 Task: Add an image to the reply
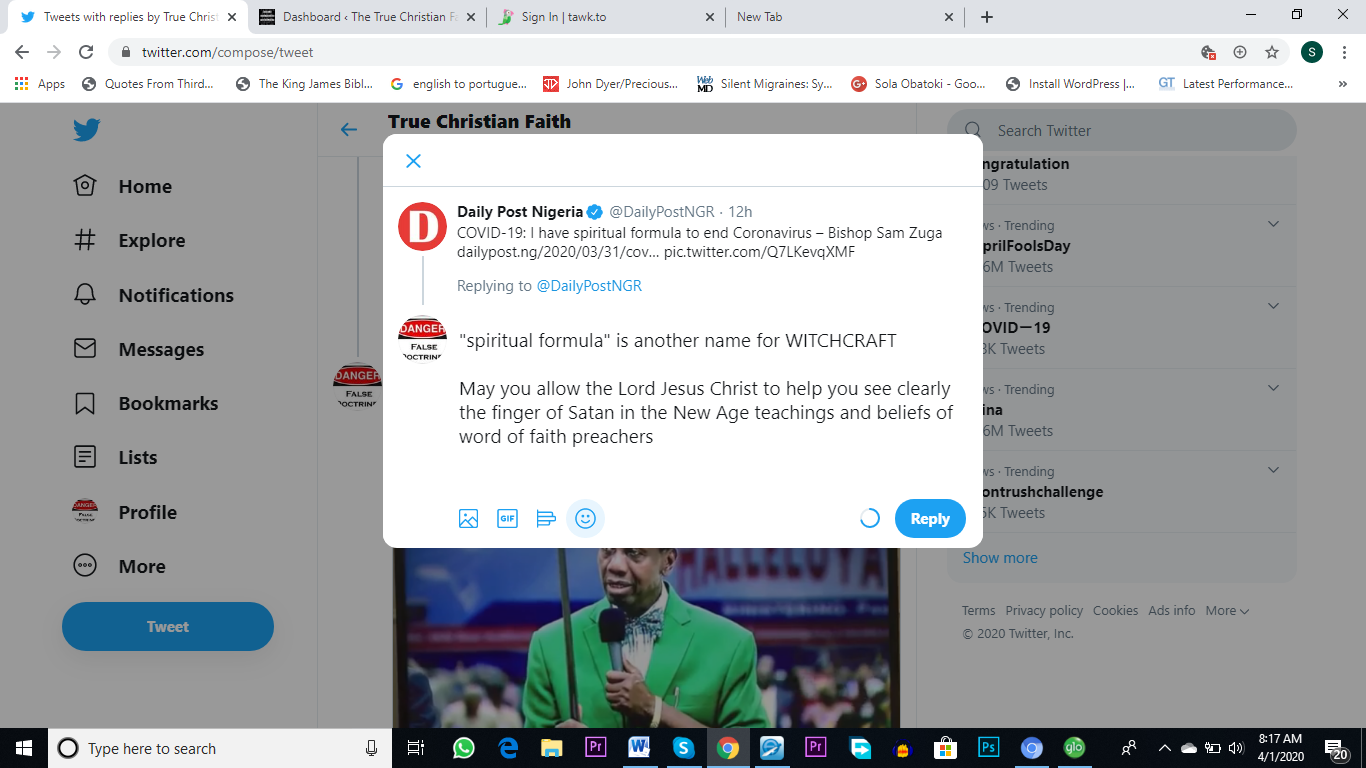pos(468,518)
